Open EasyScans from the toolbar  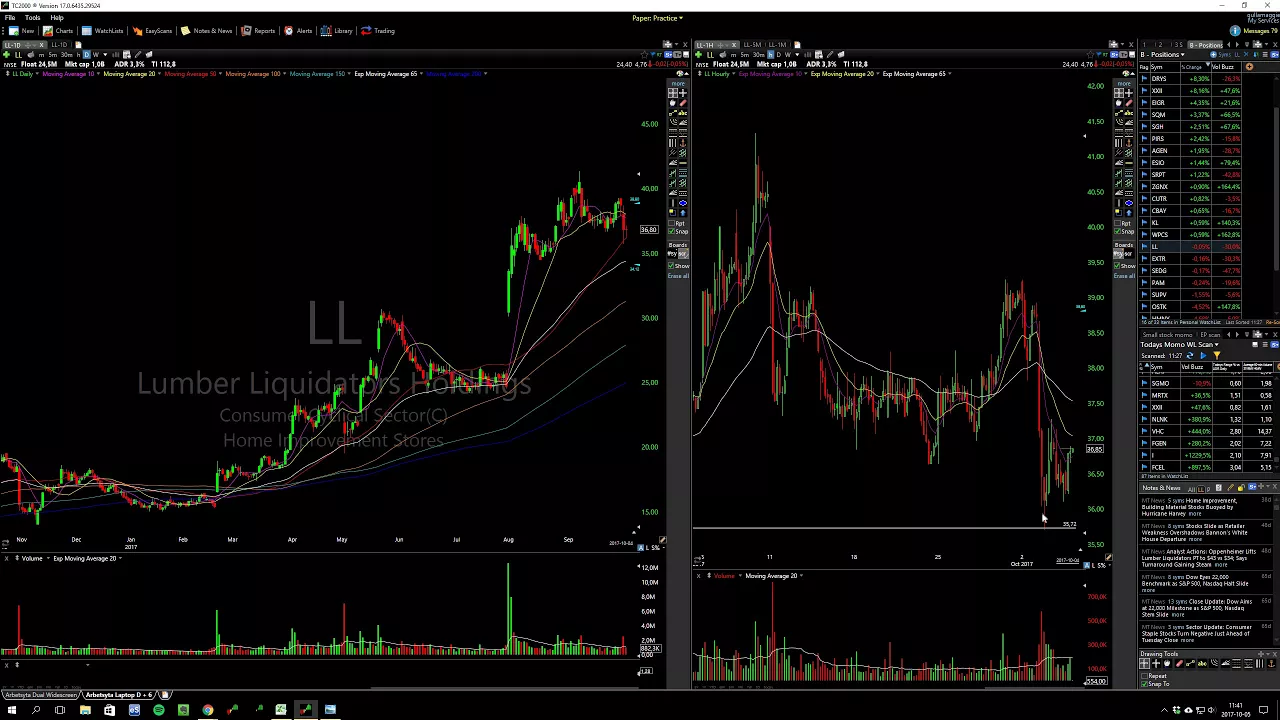(151, 31)
